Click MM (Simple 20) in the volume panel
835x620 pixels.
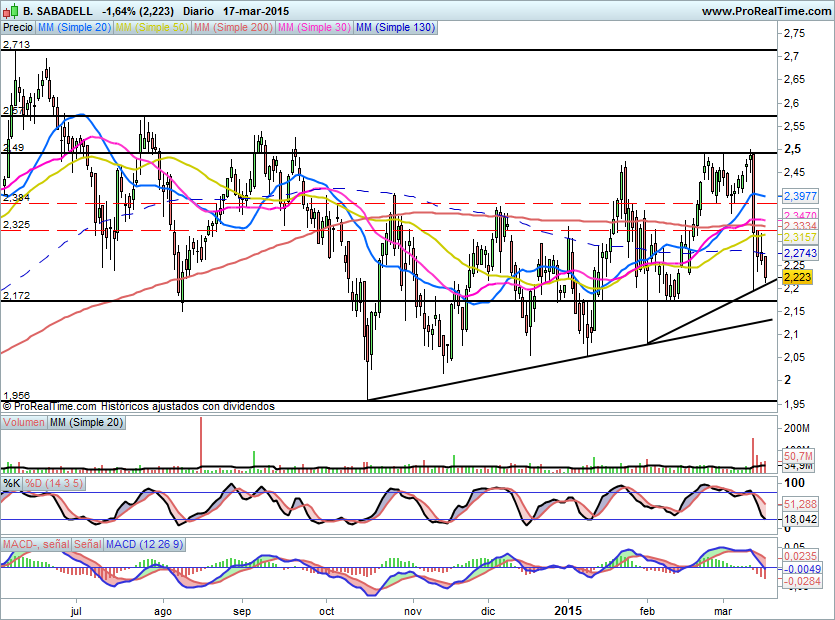click(87, 422)
